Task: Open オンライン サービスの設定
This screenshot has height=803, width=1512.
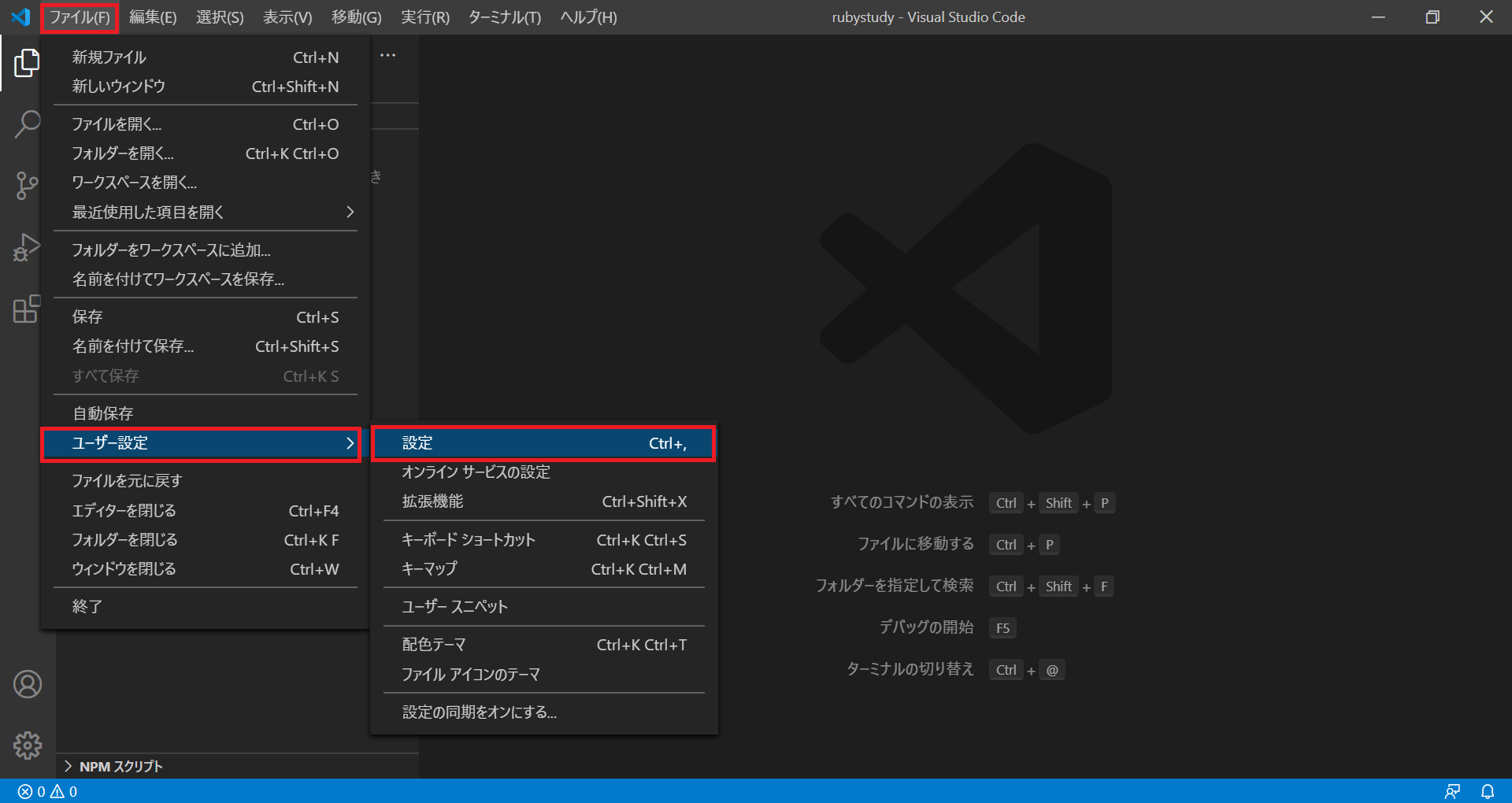Action: (x=543, y=472)
